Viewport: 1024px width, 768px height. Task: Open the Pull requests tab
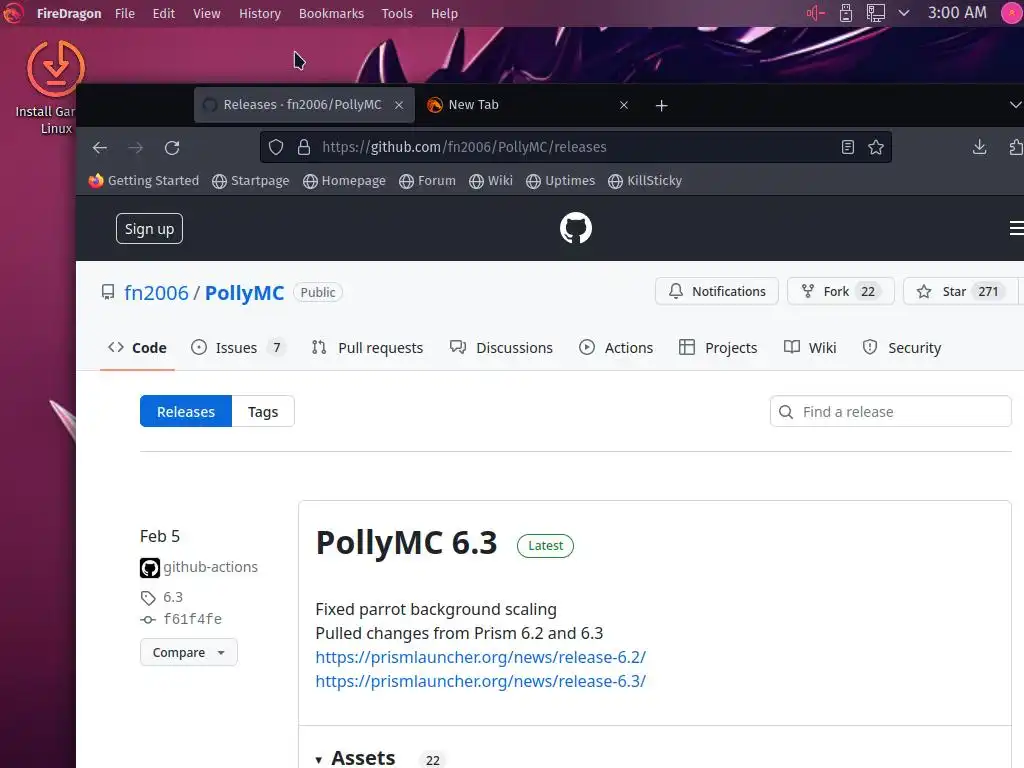click(368, 348)
